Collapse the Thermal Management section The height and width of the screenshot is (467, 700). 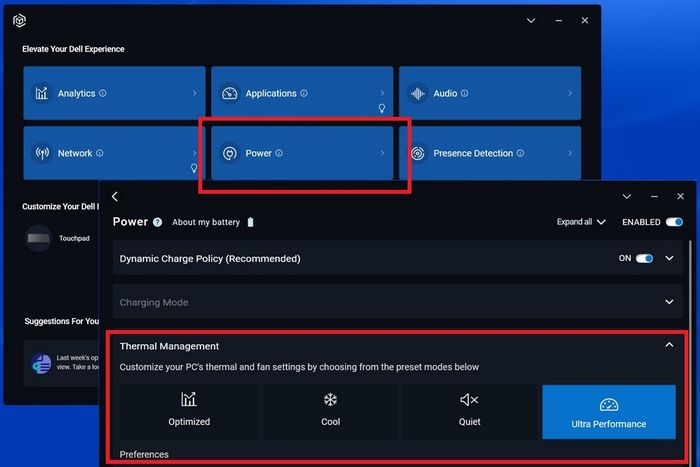[x=669, y=345]
